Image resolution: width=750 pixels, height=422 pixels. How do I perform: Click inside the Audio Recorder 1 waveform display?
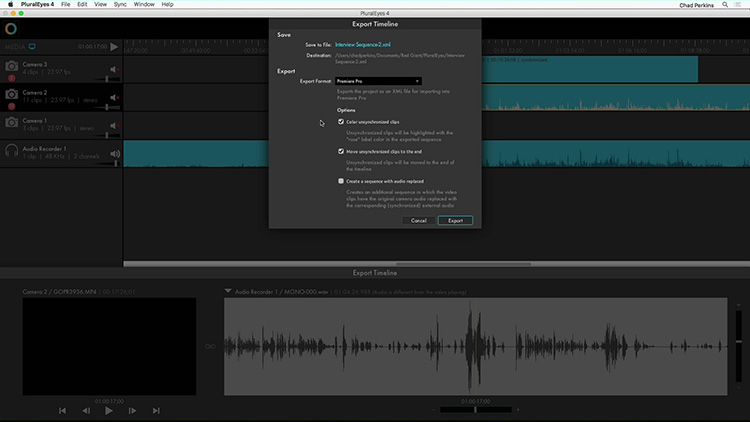475,346
